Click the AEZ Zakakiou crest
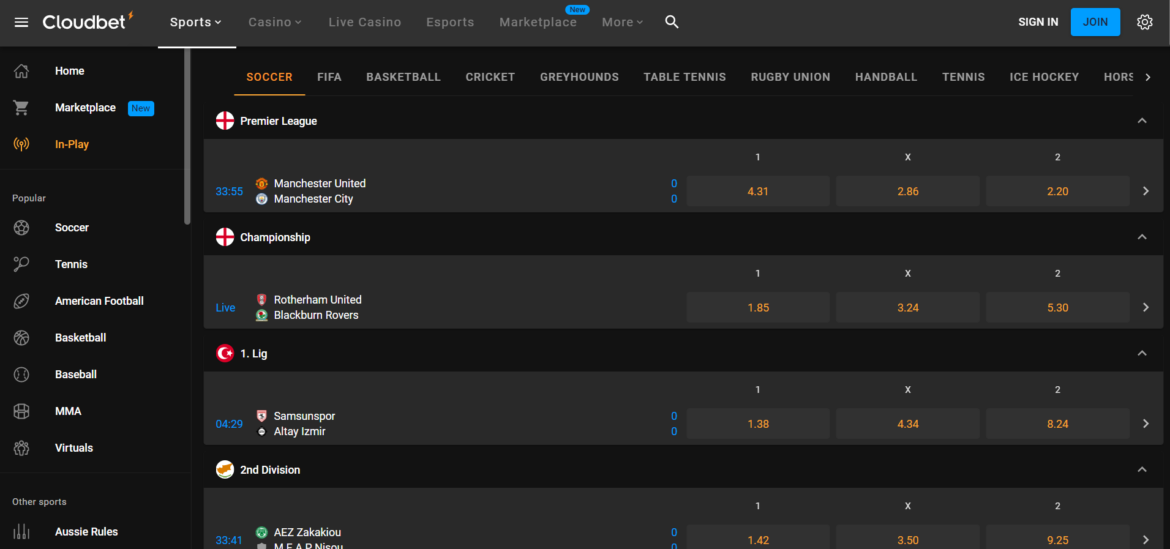This screenshot has height=549, width=1170. tap(262, 533)
